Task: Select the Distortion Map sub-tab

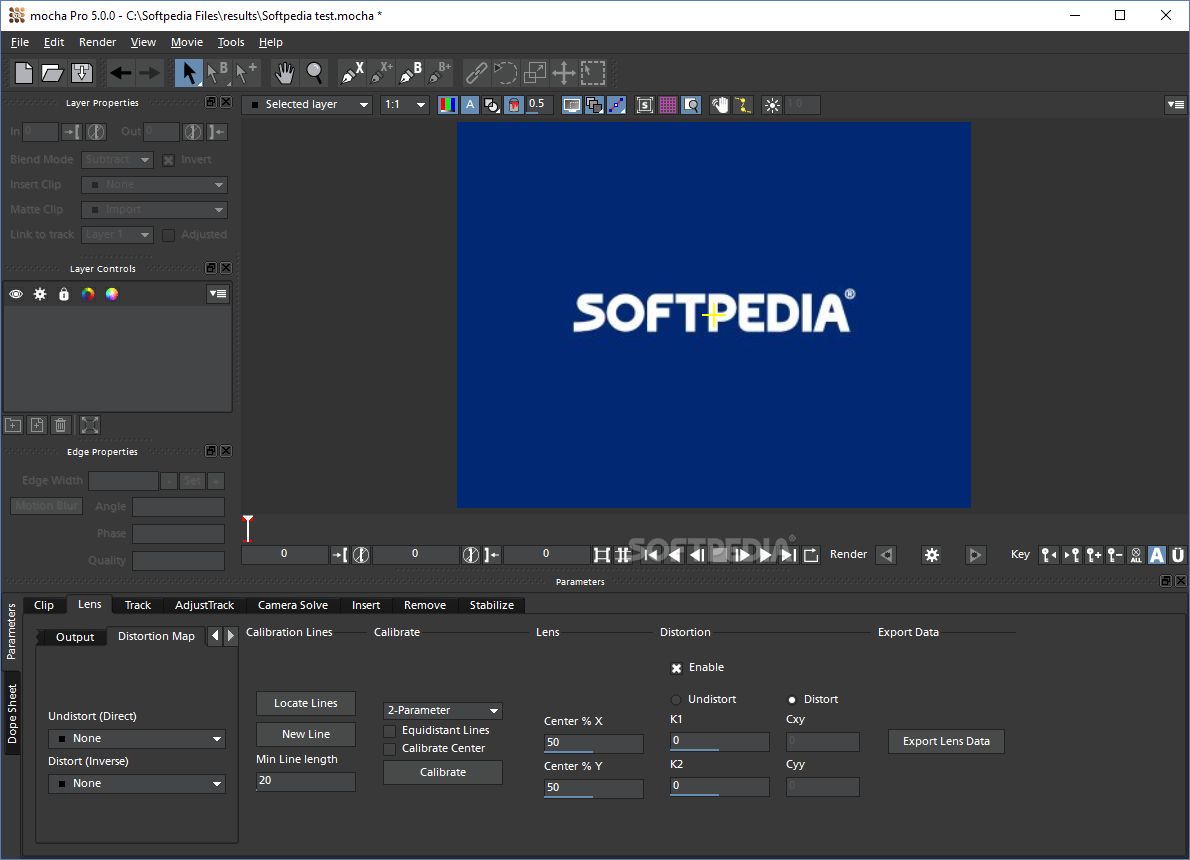Action: point(156,636)
